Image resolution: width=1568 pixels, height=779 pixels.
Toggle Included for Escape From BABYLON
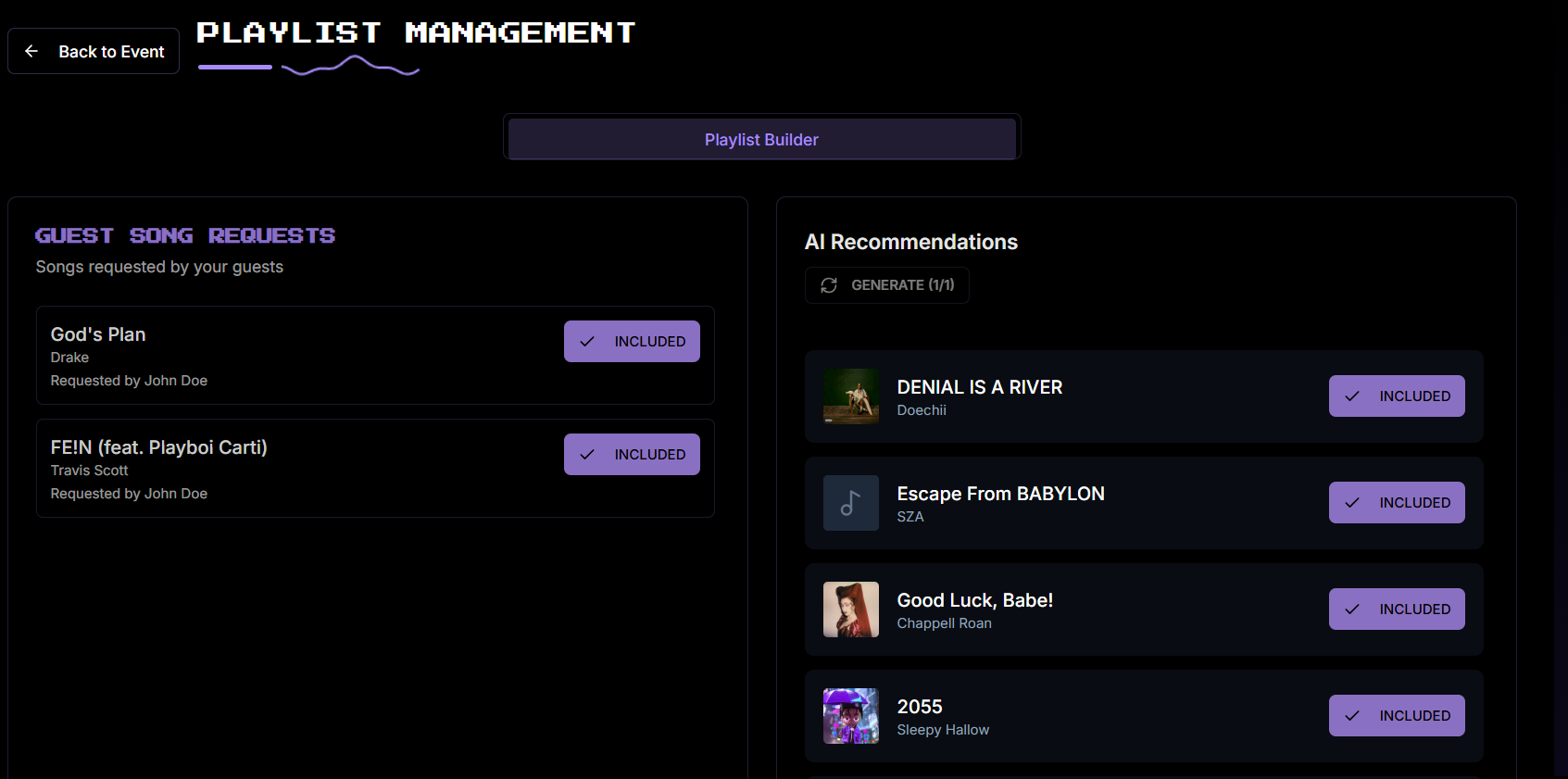[1397, 503]
